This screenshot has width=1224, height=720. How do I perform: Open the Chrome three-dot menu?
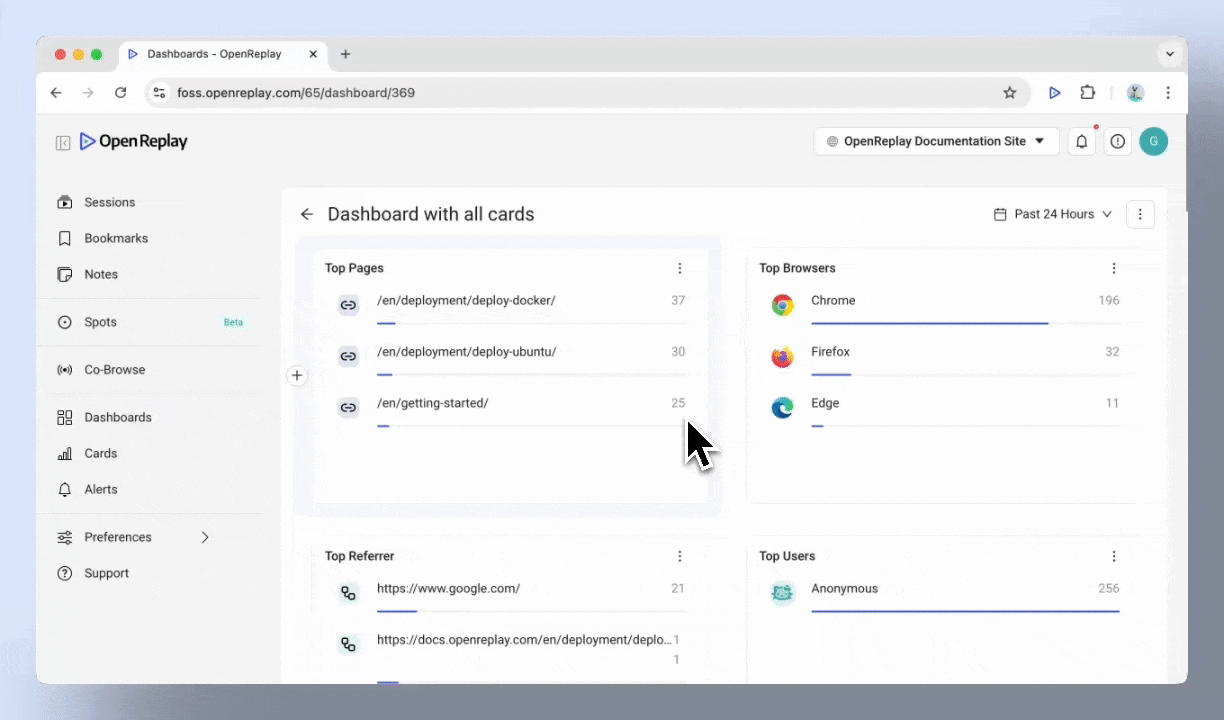(x=1168, y=93)
